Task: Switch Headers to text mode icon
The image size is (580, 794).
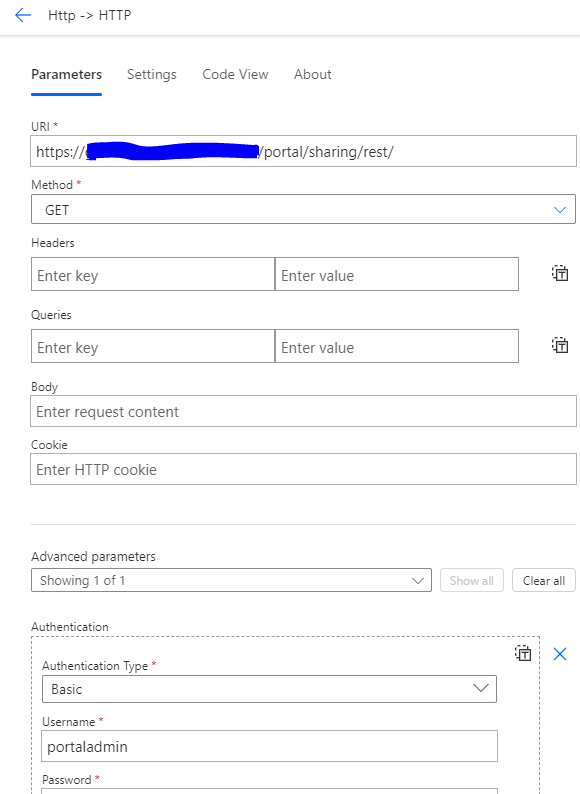Action: click(560, 273)
